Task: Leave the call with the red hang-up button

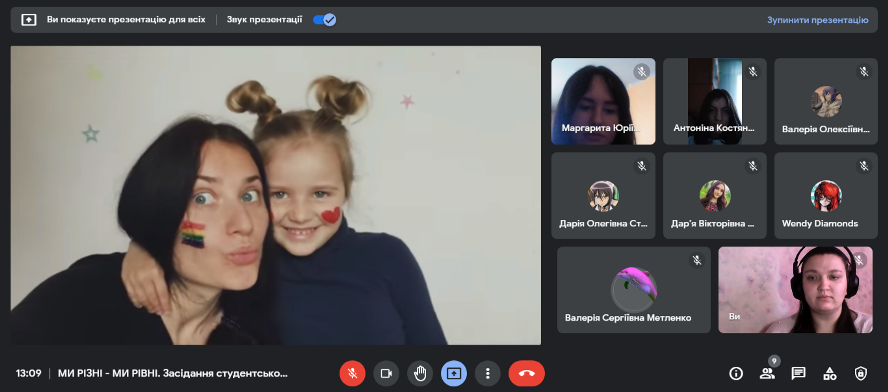Action: point(527,373)
